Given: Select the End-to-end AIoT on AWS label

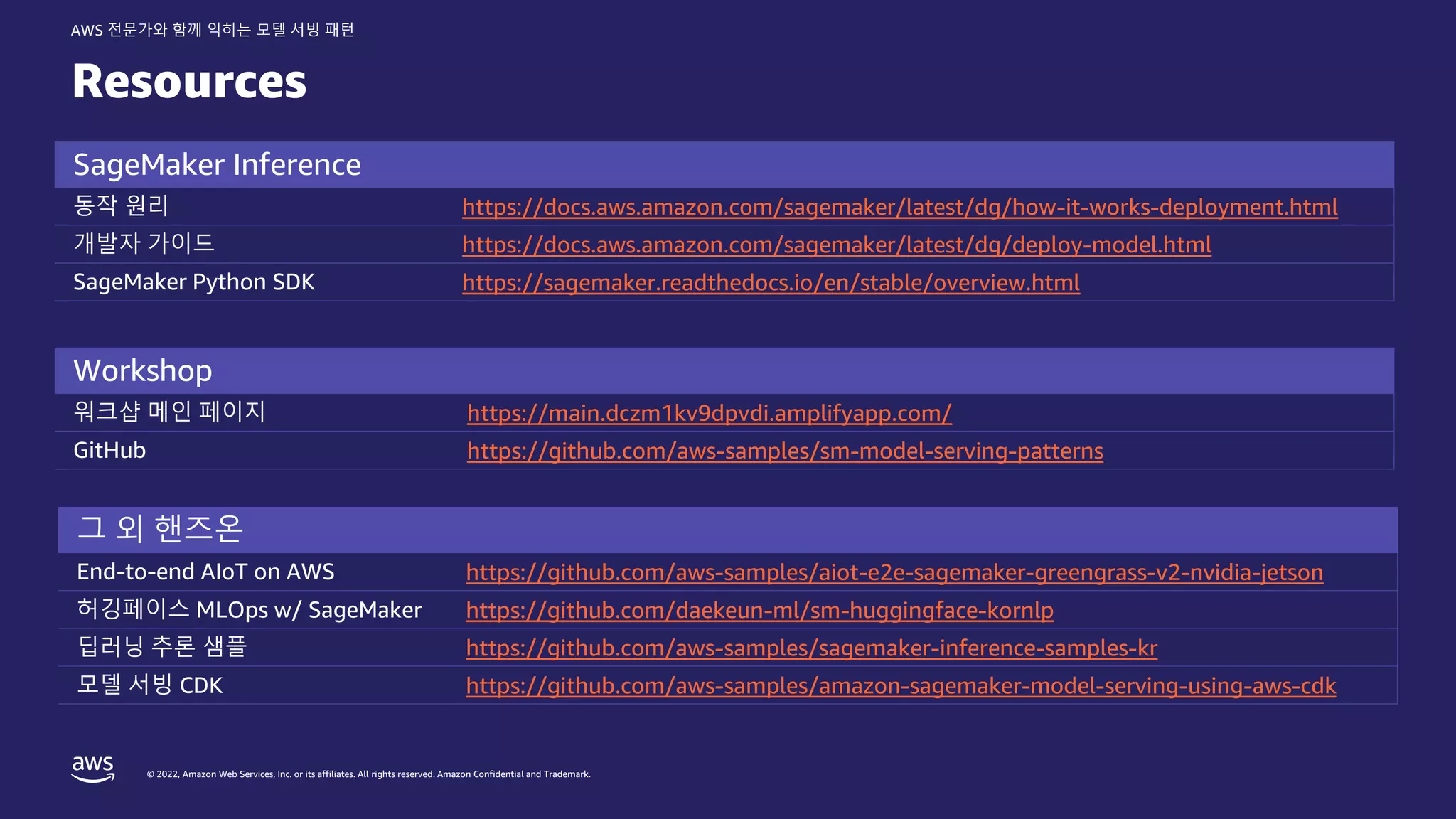Looking at the screenshot, I should click(x=205, y=572).
